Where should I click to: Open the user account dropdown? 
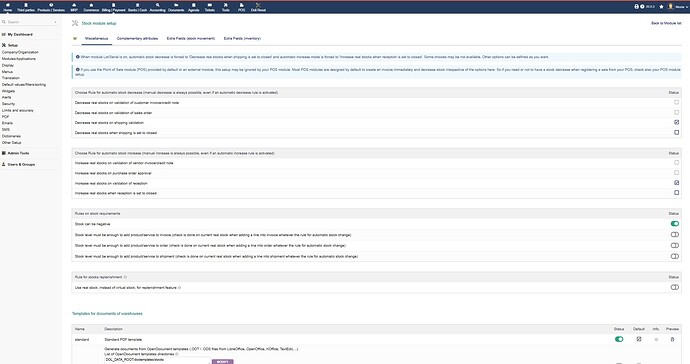coord(679,7)
